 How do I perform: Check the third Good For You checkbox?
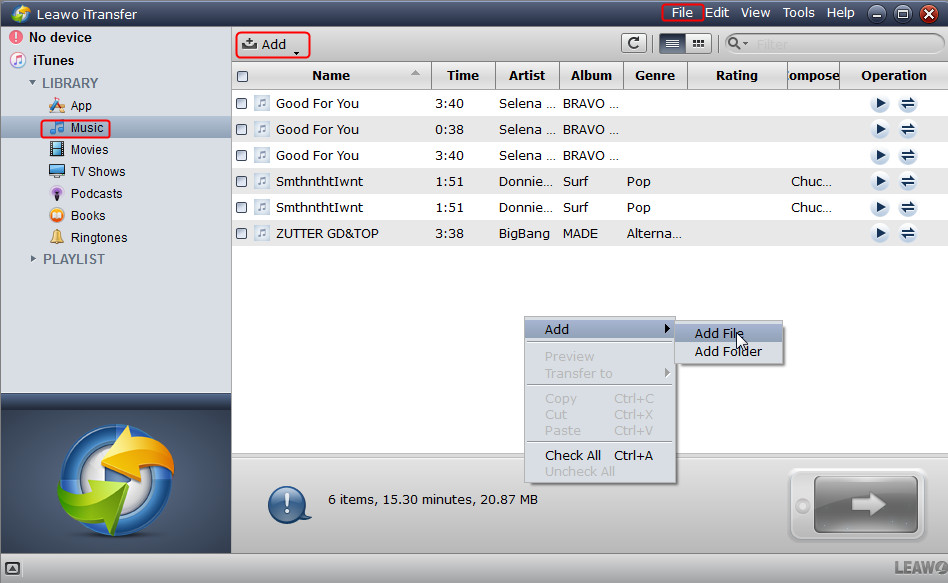point(241,155)
